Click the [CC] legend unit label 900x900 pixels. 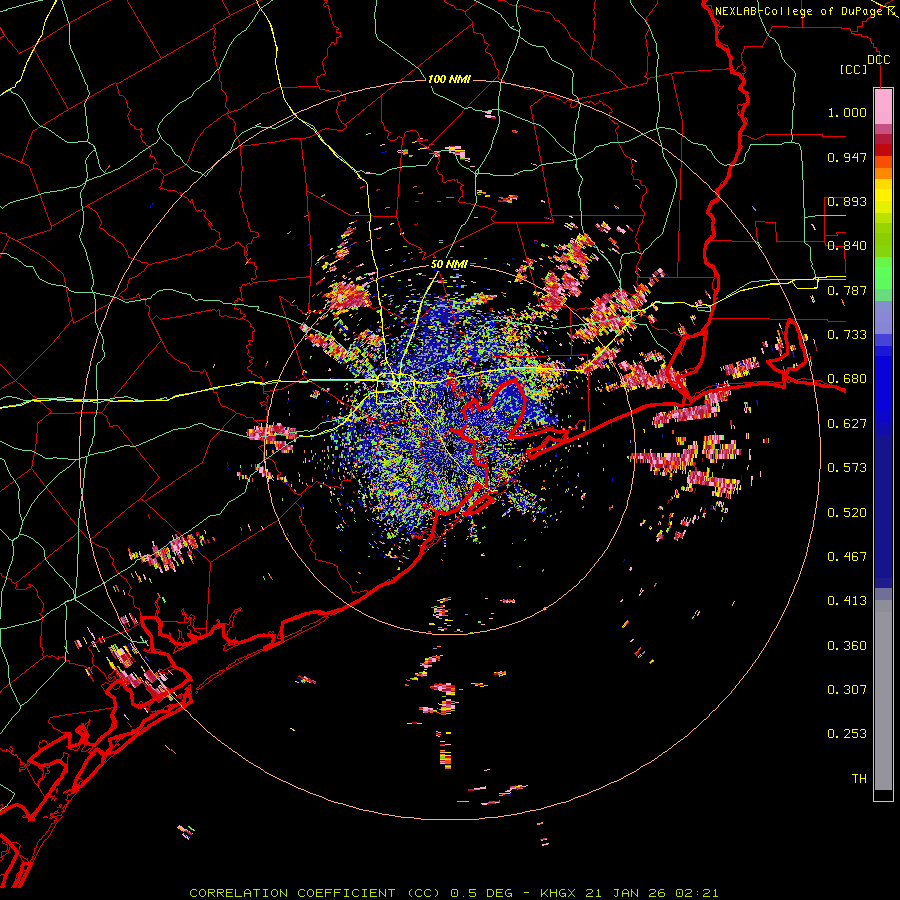(853, 69)
